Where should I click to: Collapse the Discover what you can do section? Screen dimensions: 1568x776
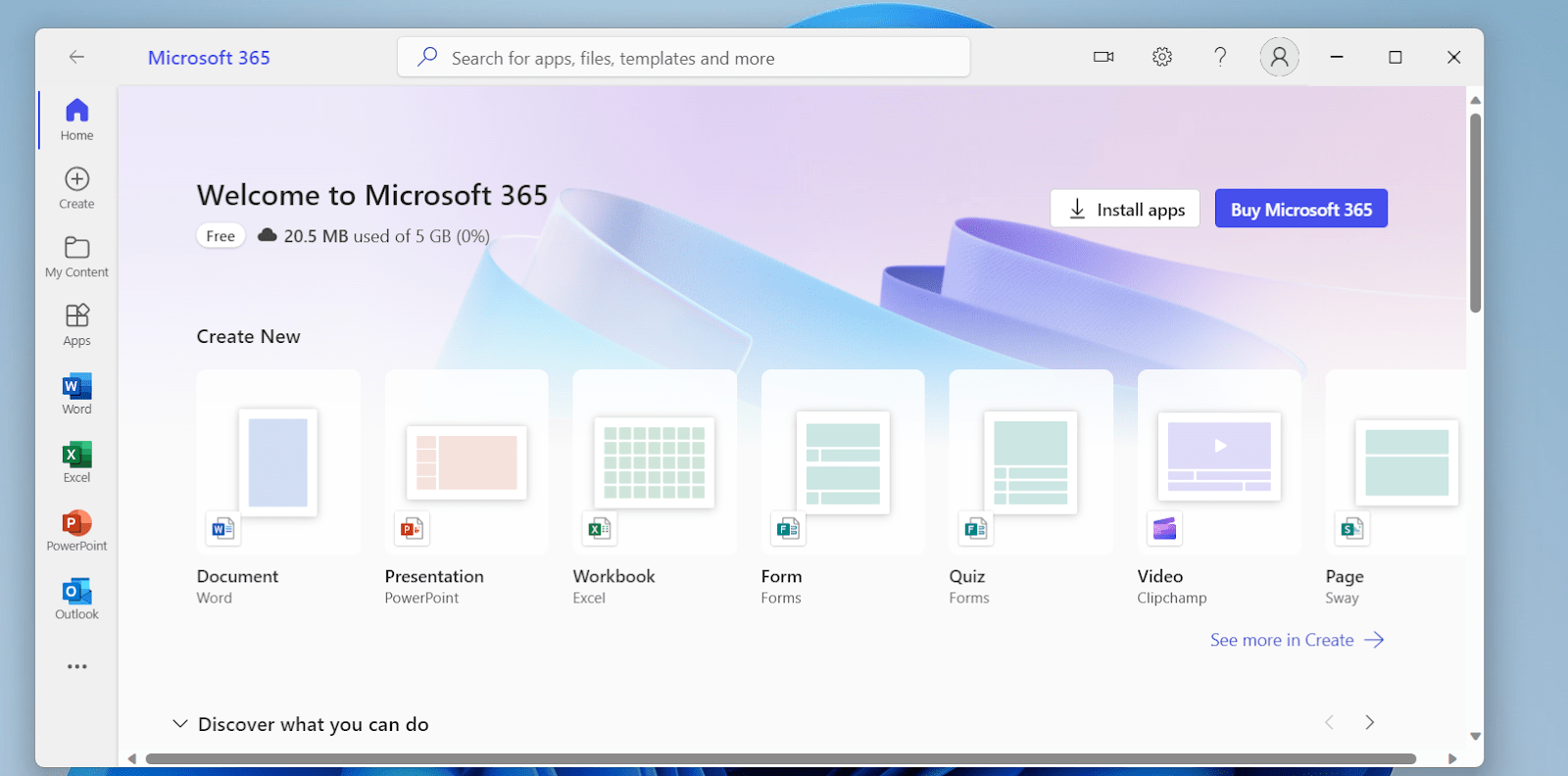tap(180, 724)
